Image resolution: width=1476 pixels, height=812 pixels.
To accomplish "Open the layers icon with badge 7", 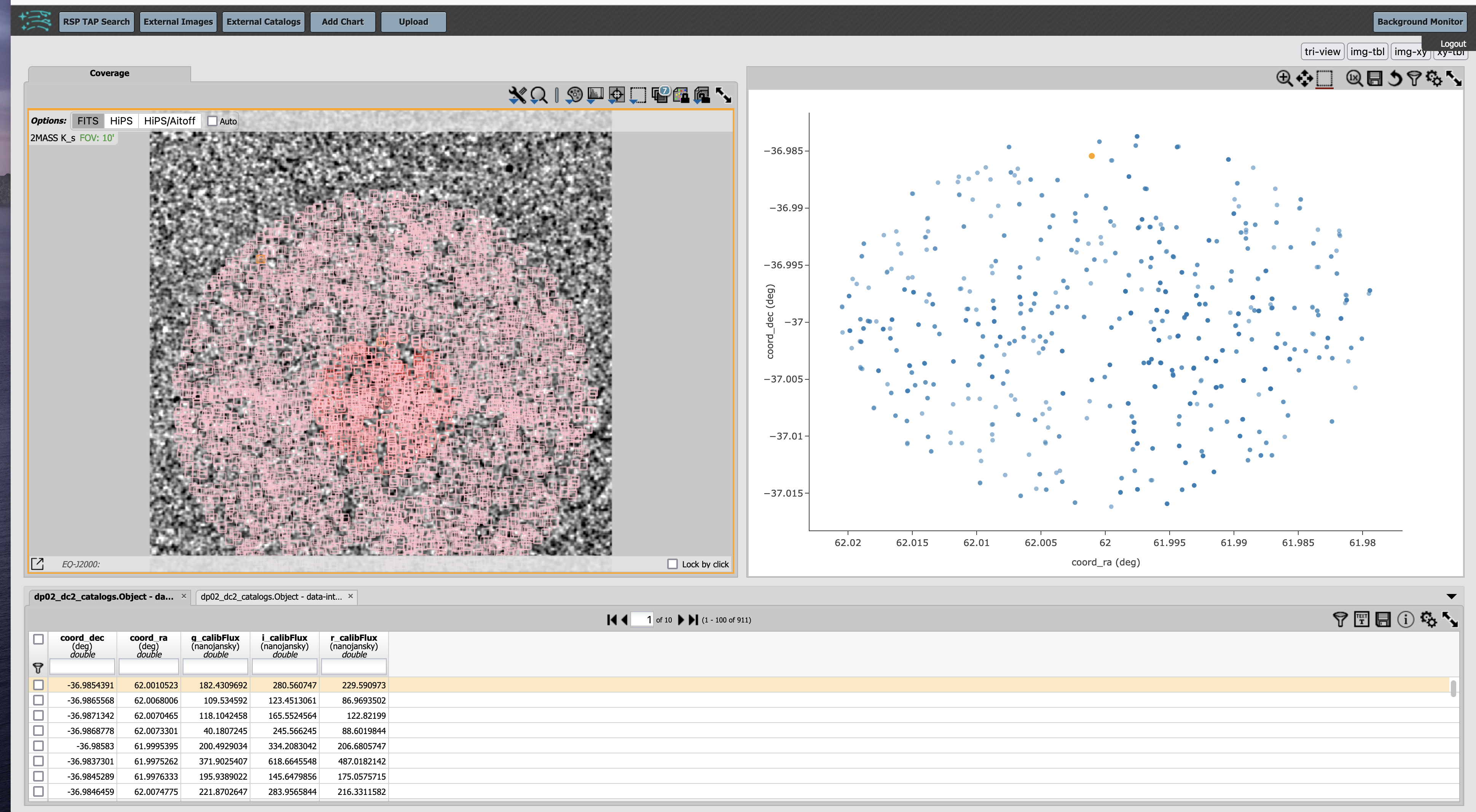I will 660,95.
